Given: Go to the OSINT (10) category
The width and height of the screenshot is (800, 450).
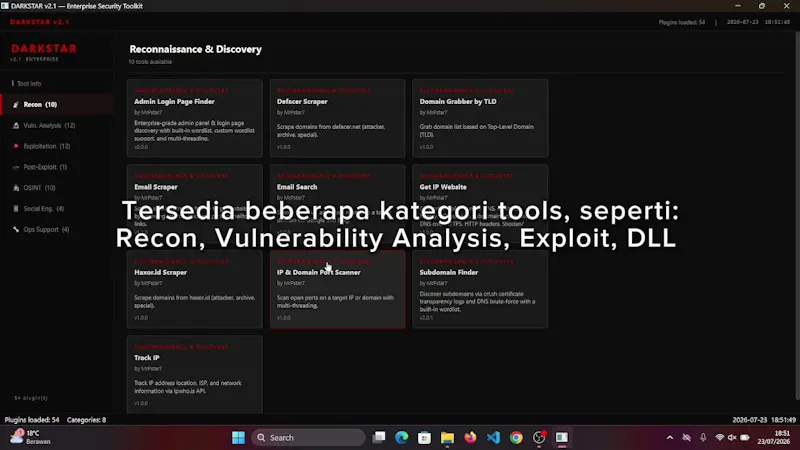Looking at the screenshot, I should click(x=57, y=188).
